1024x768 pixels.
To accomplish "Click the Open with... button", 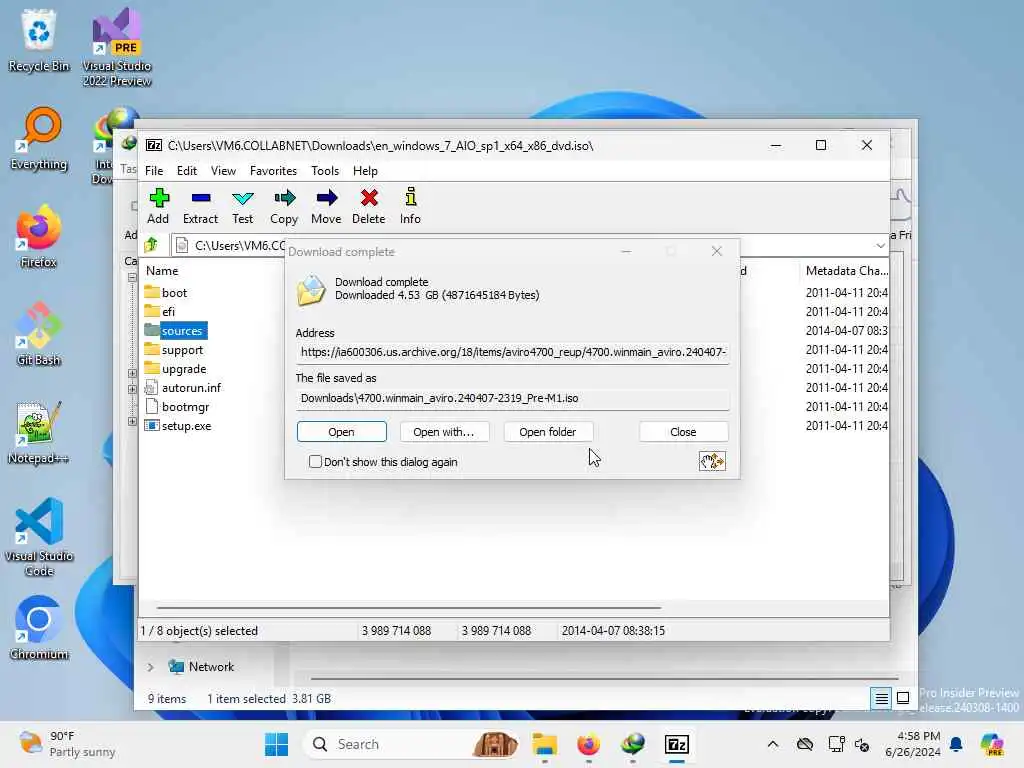I will click(x=443, y=432).
